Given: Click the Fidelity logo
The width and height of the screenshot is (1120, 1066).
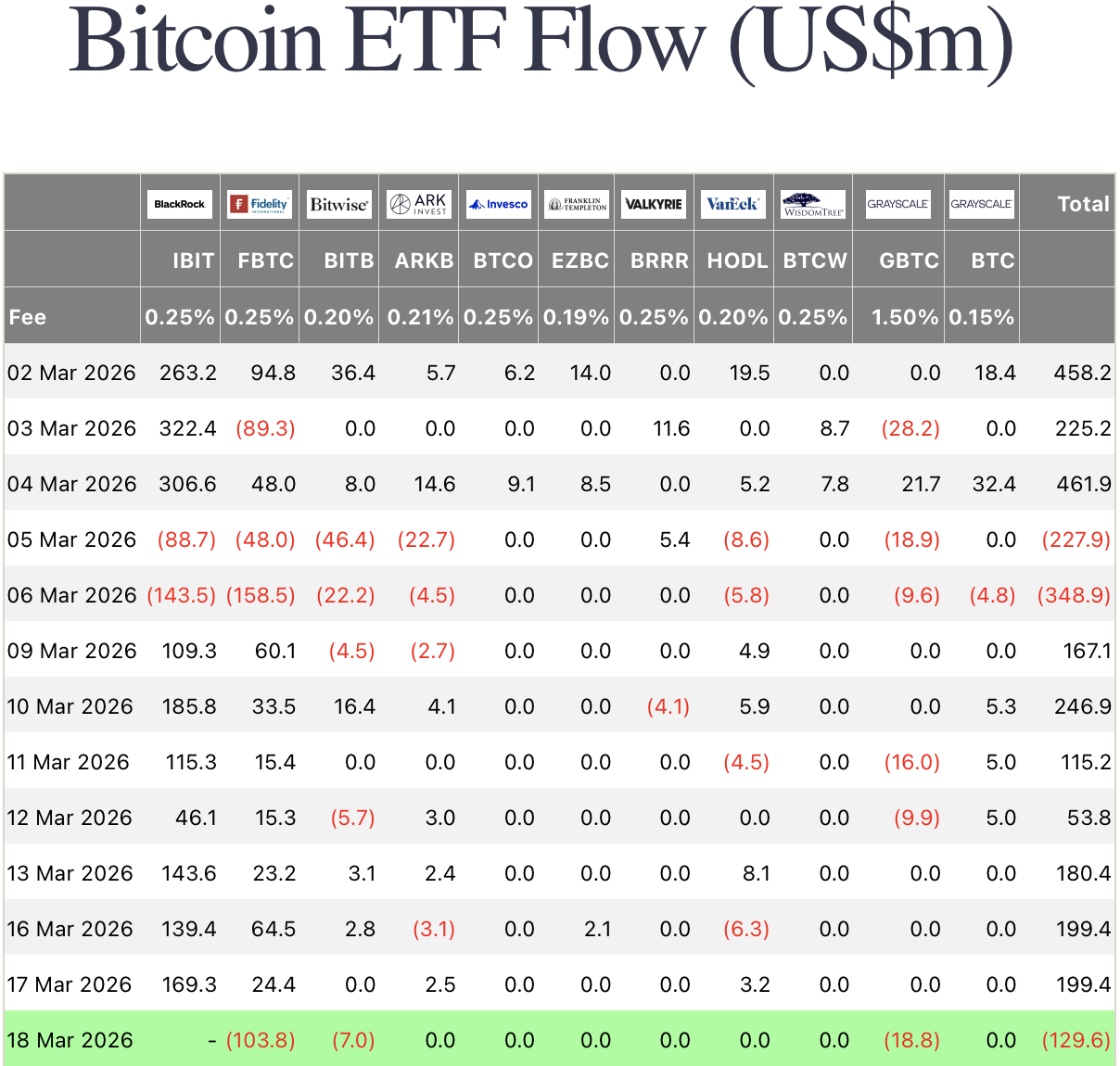Looking at the screenshot, I should click(x=260, y=204).
